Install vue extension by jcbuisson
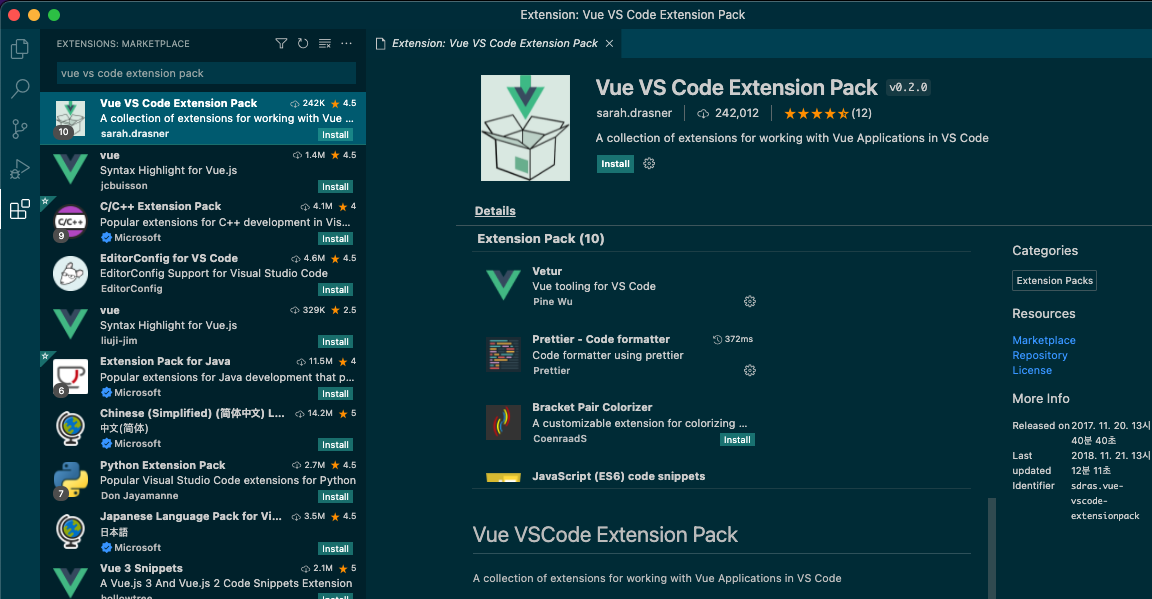The width and height of the screenshot is (1152, 599). (335, 187)
